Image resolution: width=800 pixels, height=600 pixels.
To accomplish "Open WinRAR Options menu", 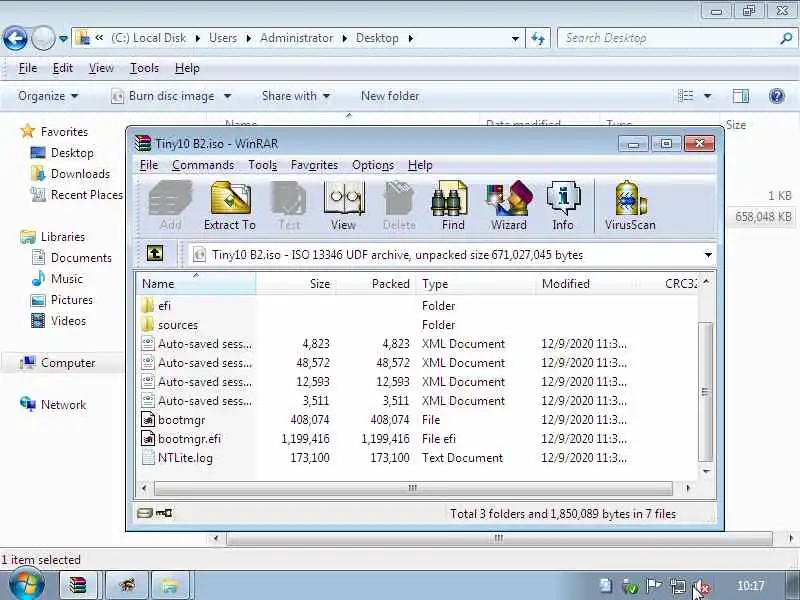I will (373, 165).
